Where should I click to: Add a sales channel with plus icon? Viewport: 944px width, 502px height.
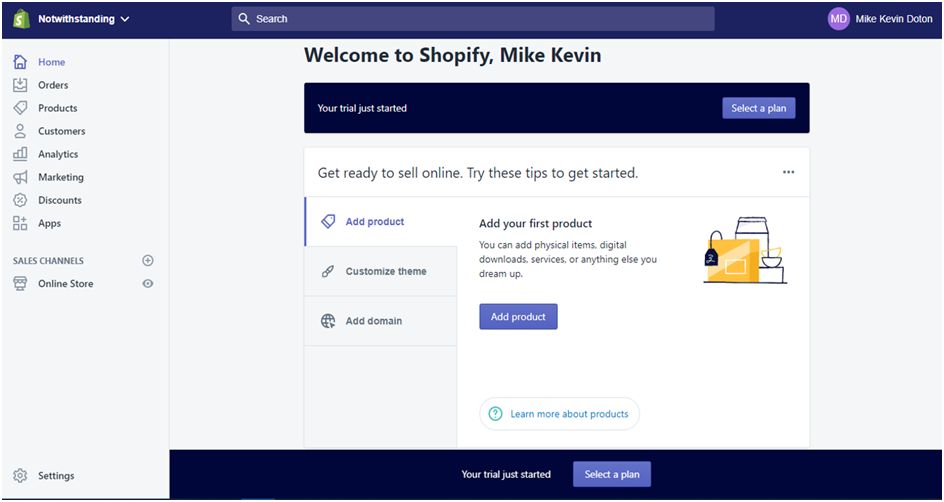pyautogui.click(x=148, y=261)
